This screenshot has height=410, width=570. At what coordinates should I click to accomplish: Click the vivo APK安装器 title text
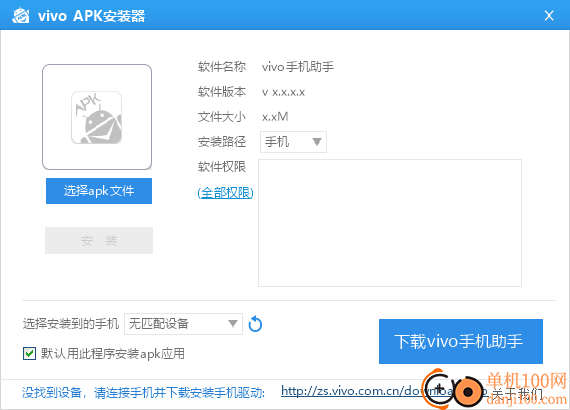click(x=91, y=16)
